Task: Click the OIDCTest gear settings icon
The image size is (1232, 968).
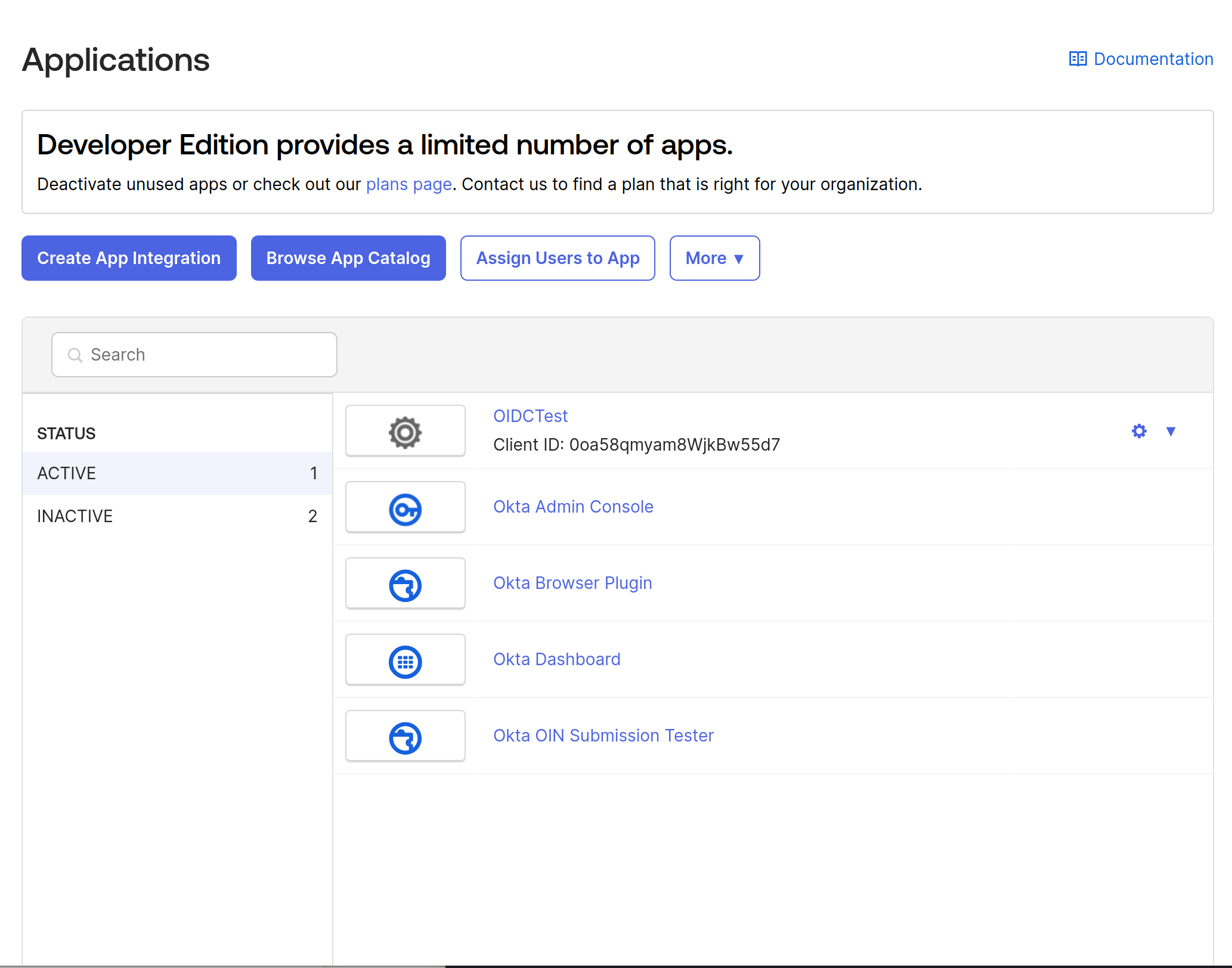Action: tap(1139, 431)
